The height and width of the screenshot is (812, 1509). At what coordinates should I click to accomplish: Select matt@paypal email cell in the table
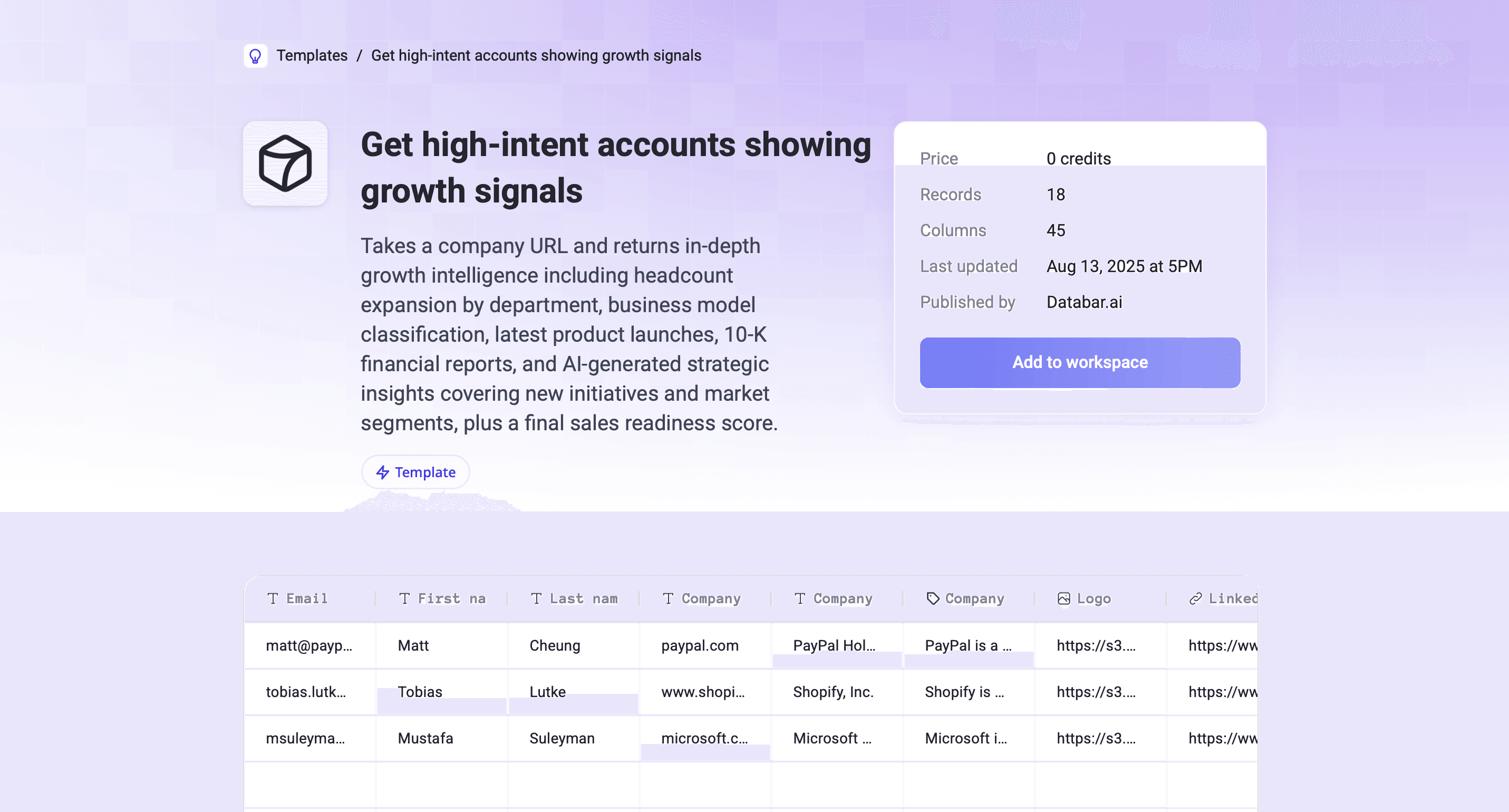pyautogui.click(x=310, y=645)
